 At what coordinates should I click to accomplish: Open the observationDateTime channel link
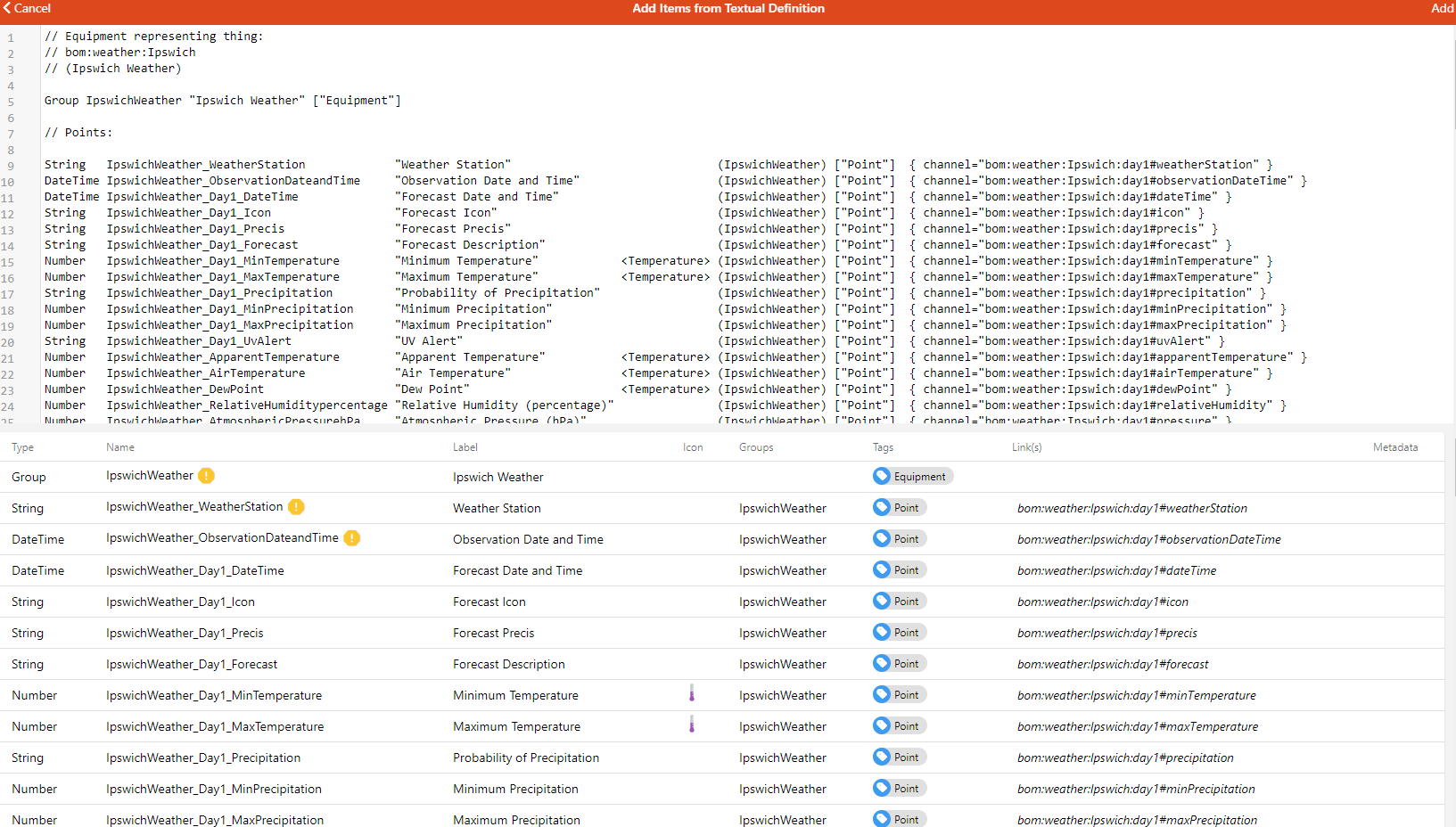[x=1149, y=539]
